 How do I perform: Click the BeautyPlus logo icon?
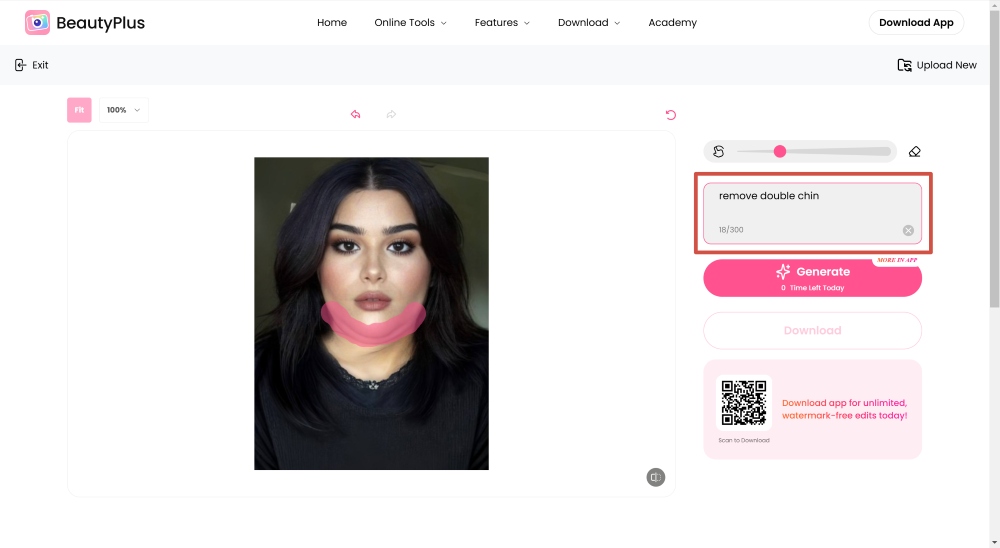click(38, 22)
